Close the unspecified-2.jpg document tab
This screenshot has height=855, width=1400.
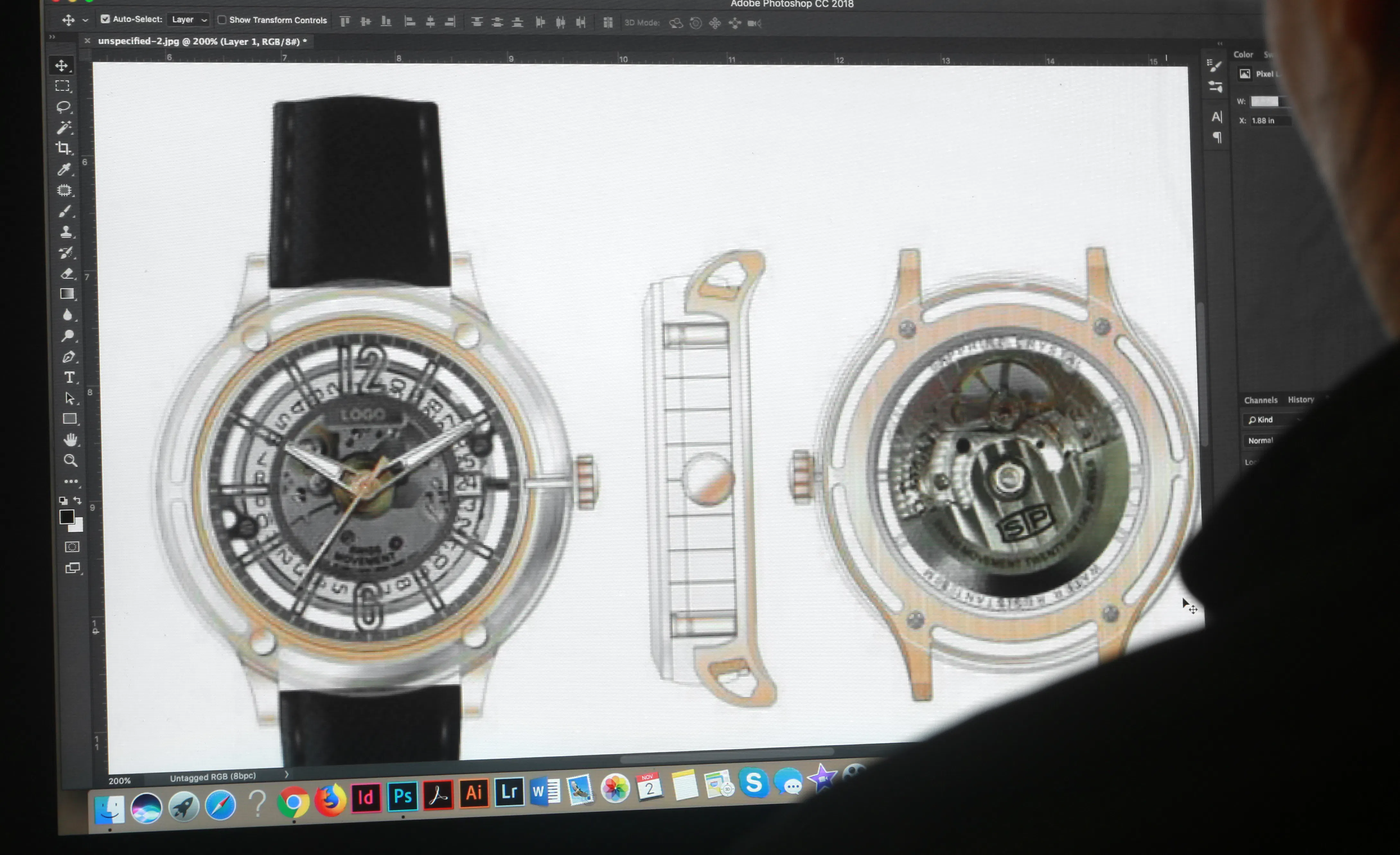click(x=87, y=41)
